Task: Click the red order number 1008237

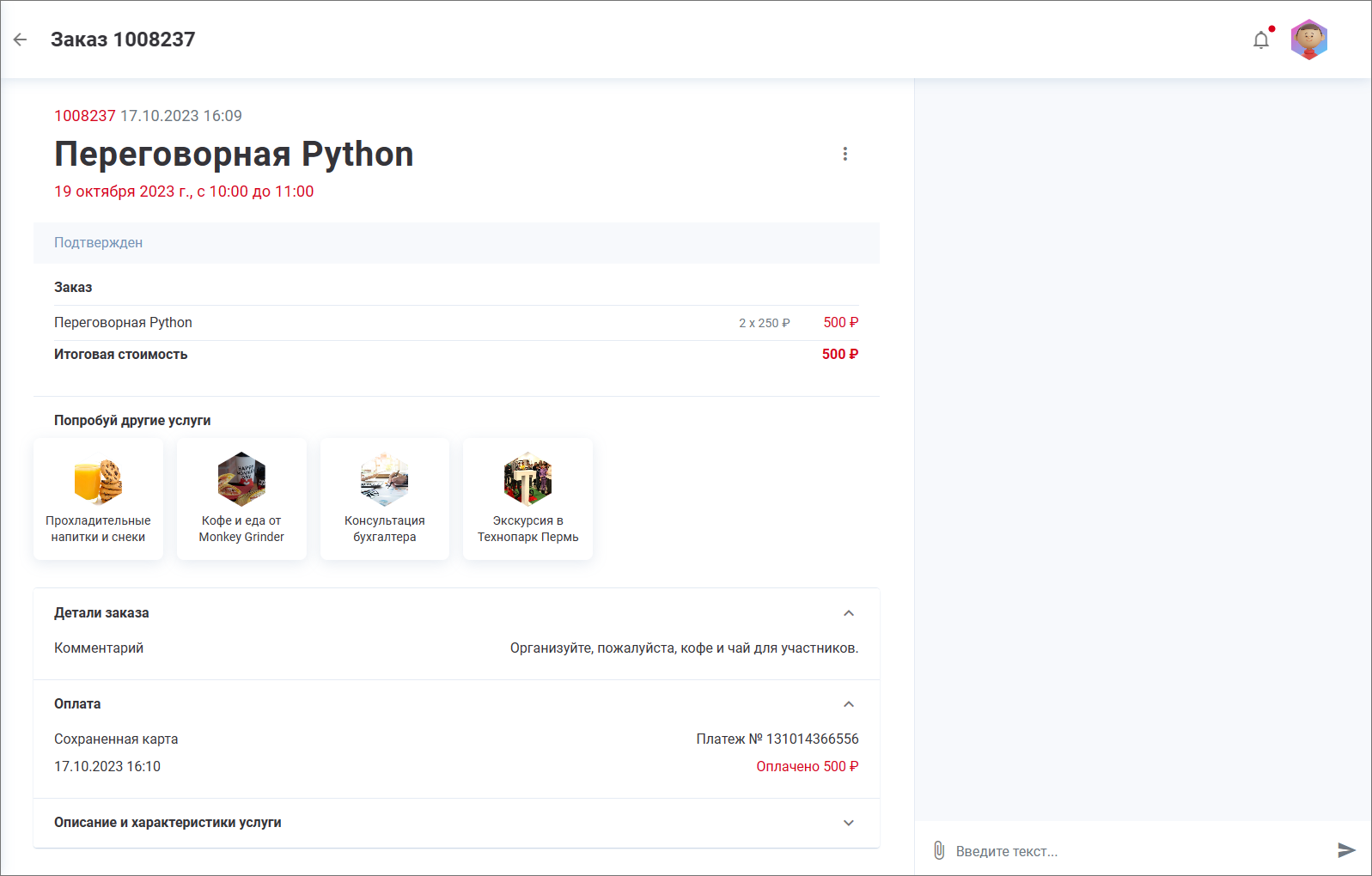Action: tap(84, 116)
